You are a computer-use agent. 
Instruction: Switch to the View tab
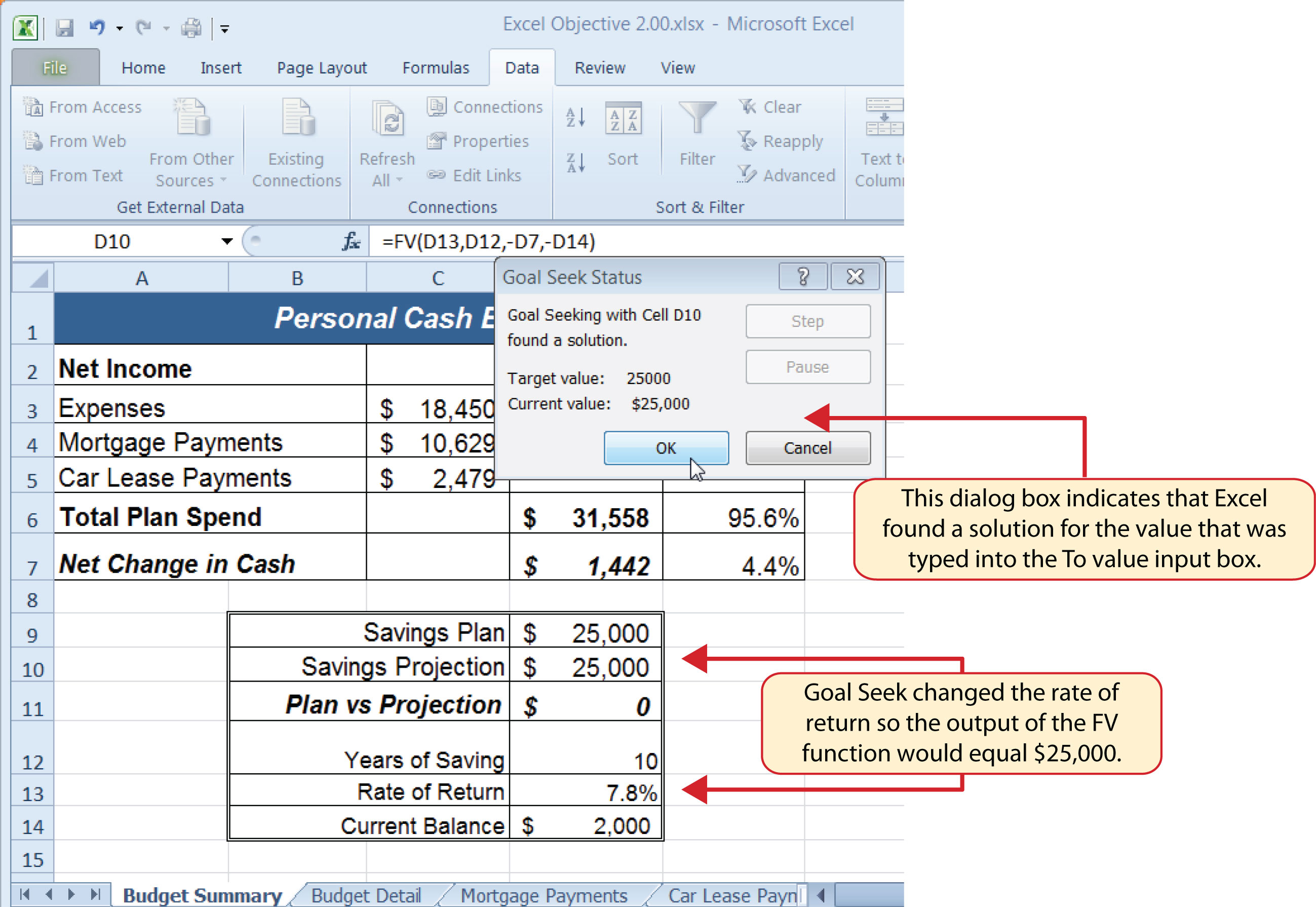678,67
